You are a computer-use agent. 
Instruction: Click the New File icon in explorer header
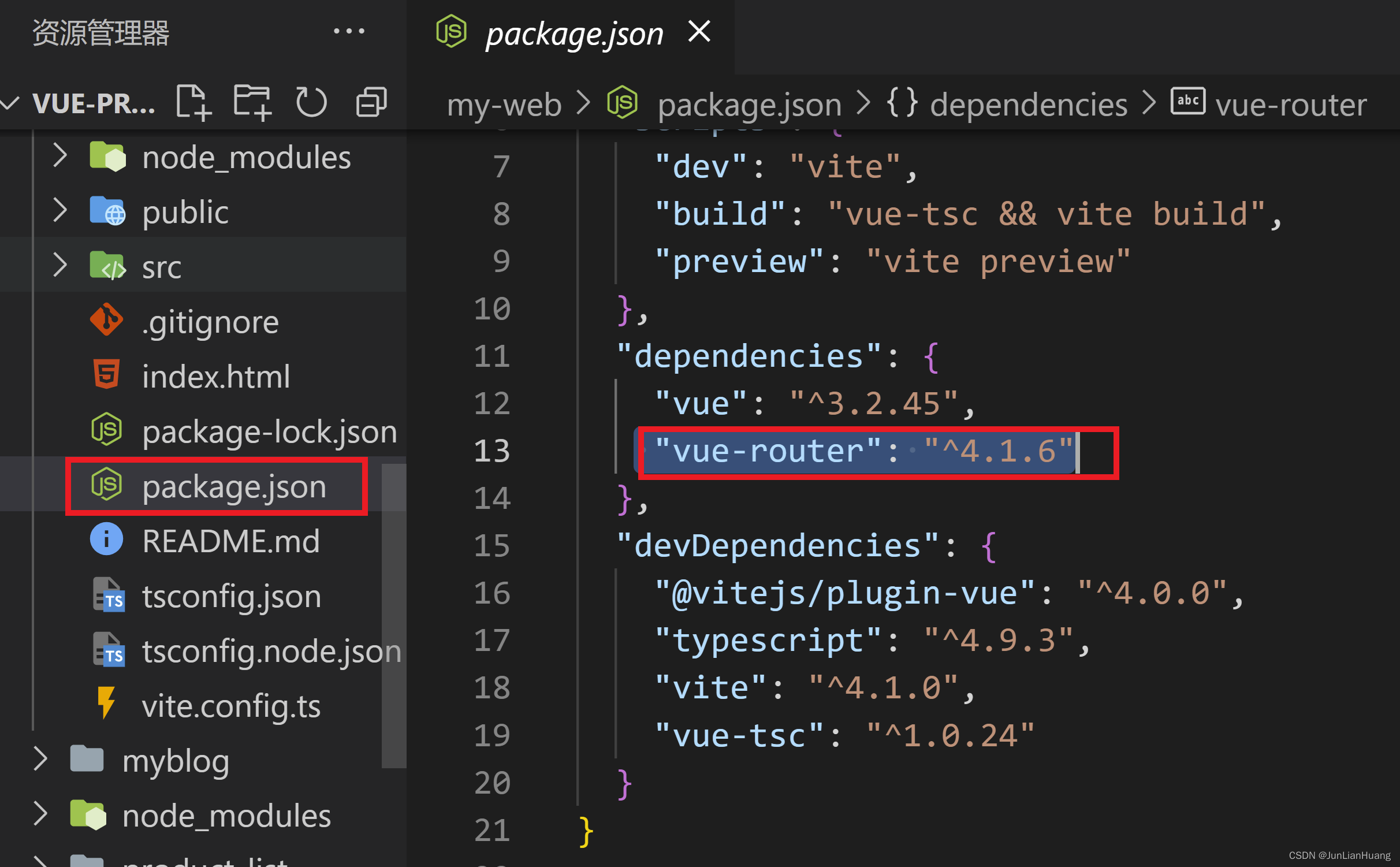(193, 103)
